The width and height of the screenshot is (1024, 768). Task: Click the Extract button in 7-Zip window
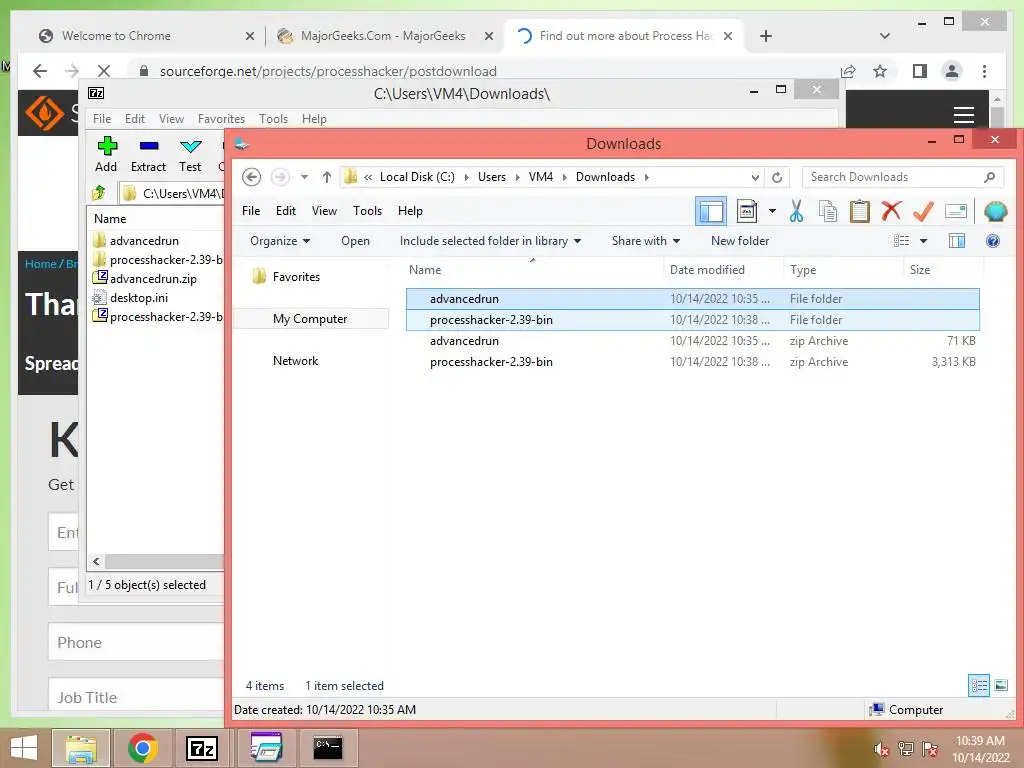pos(148,155)
